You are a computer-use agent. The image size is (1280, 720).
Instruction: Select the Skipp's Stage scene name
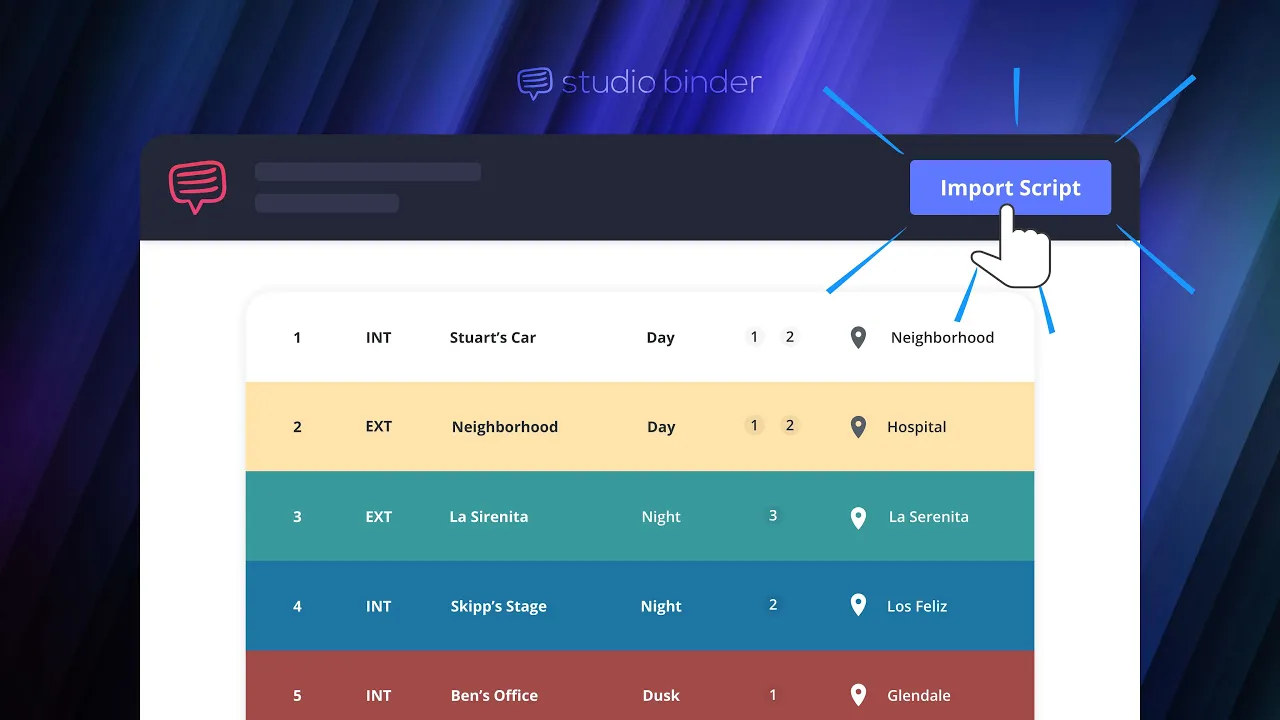coord(499,606)
